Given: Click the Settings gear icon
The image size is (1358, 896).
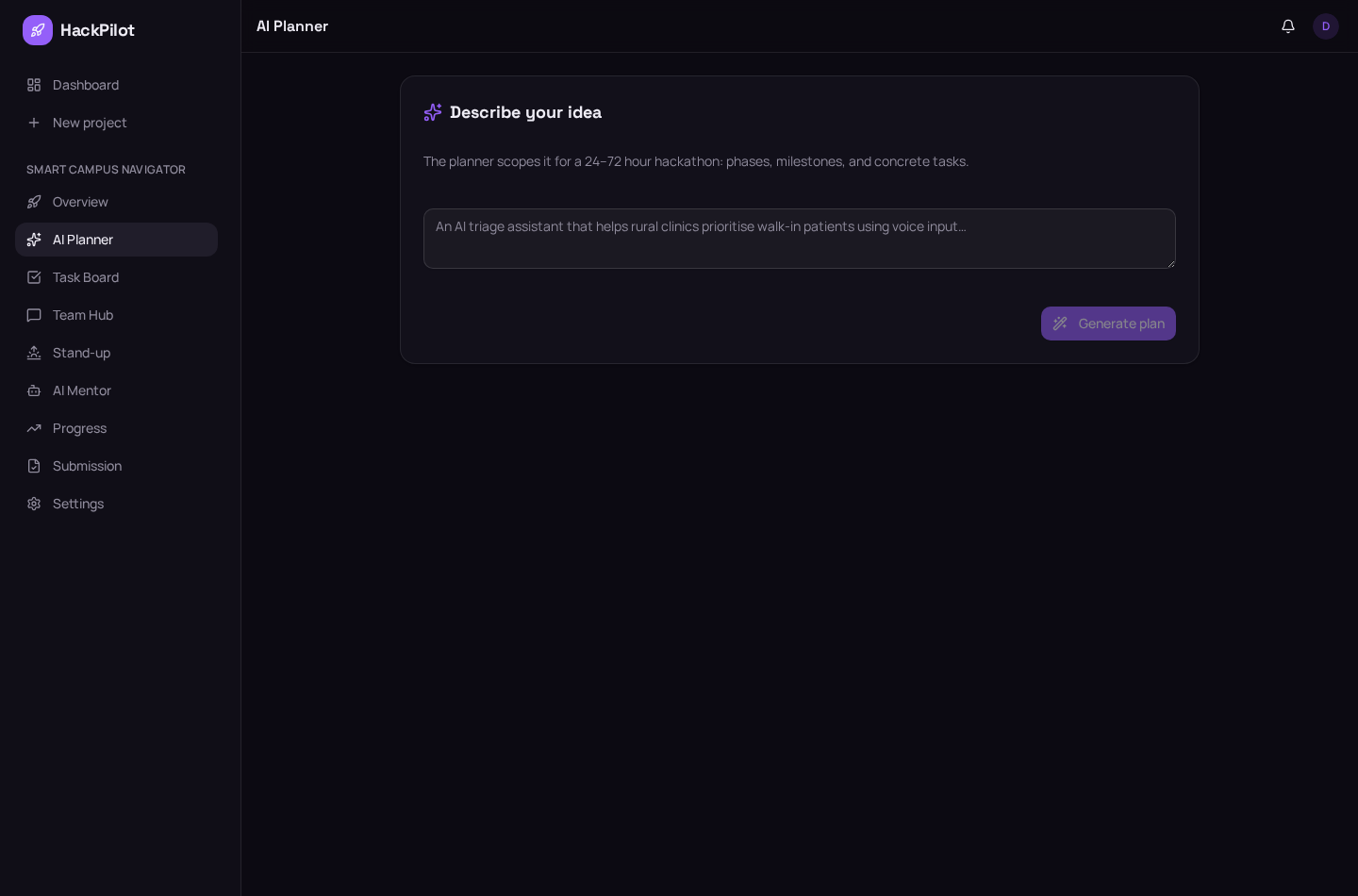Looking at the screenshot, I should 34,504.
